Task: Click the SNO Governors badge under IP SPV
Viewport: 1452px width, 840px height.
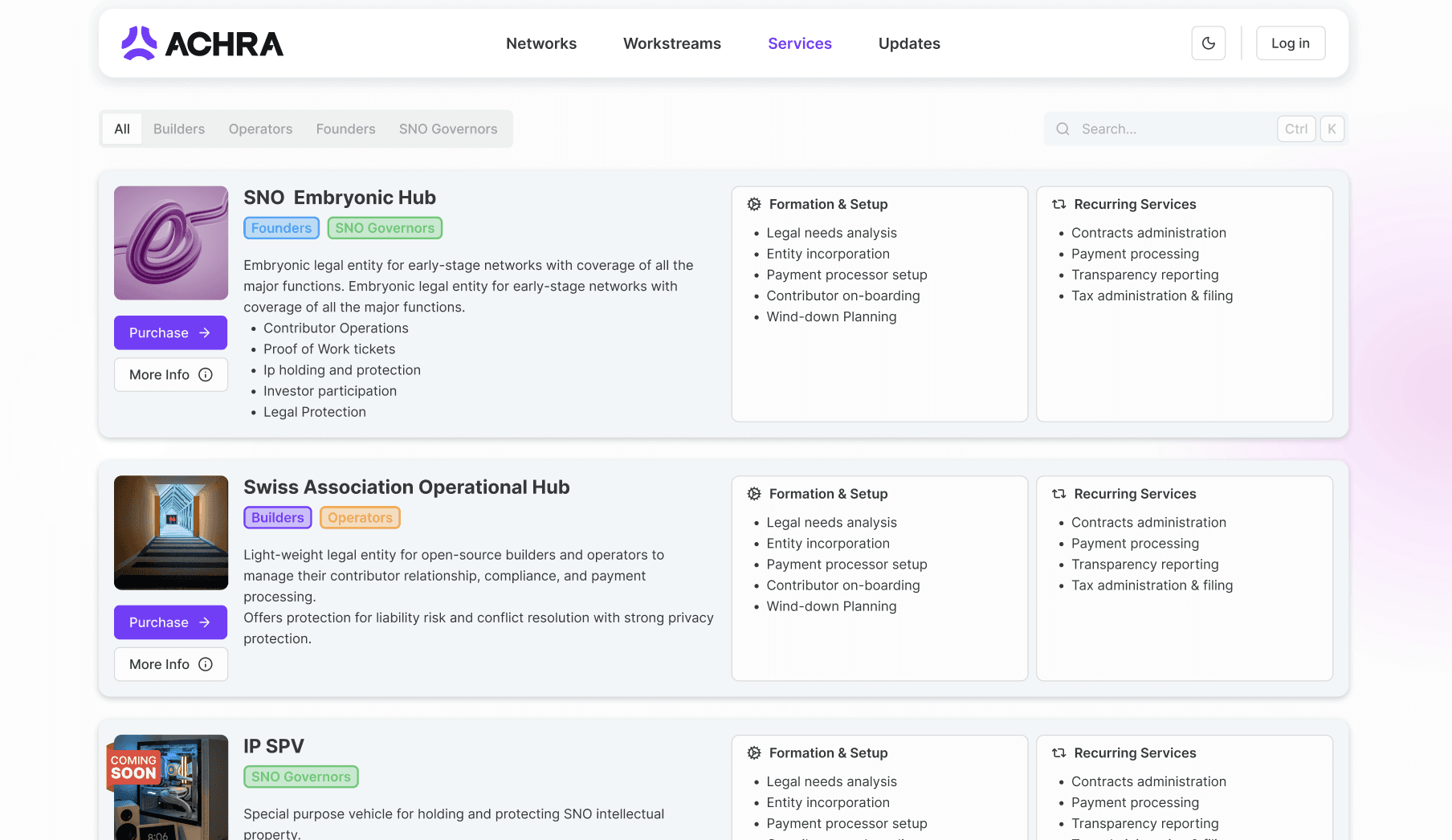Action: (300, 777)
